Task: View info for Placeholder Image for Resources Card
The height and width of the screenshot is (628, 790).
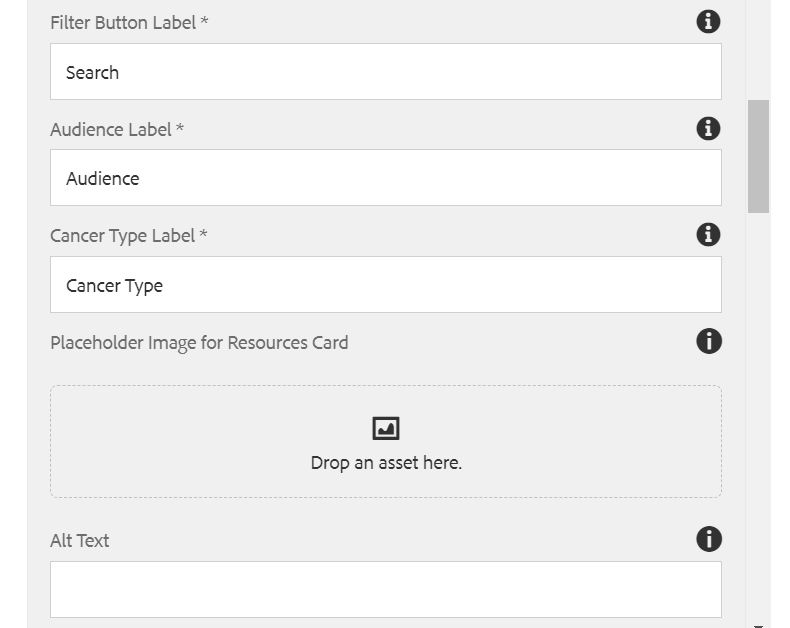Action: tap(709, 342)
